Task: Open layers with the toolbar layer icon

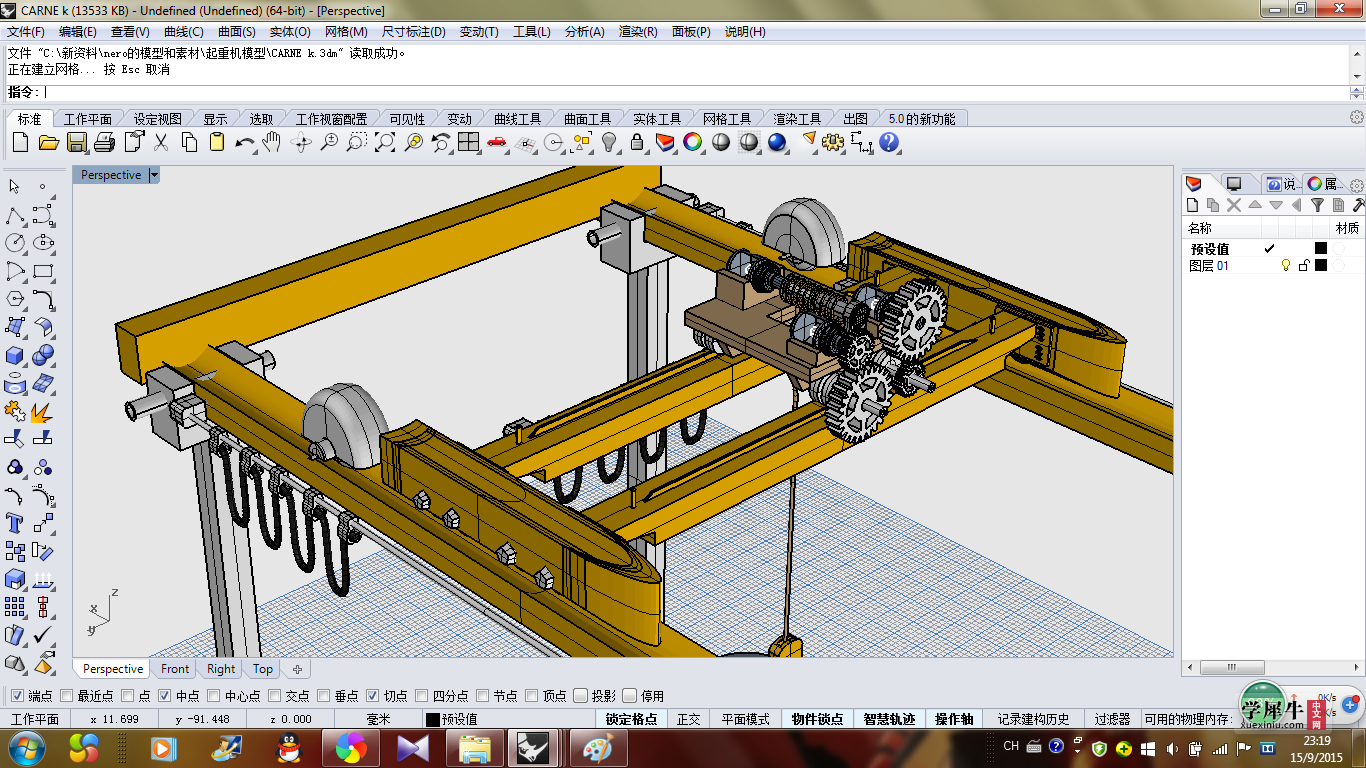Action: point(665,143)
